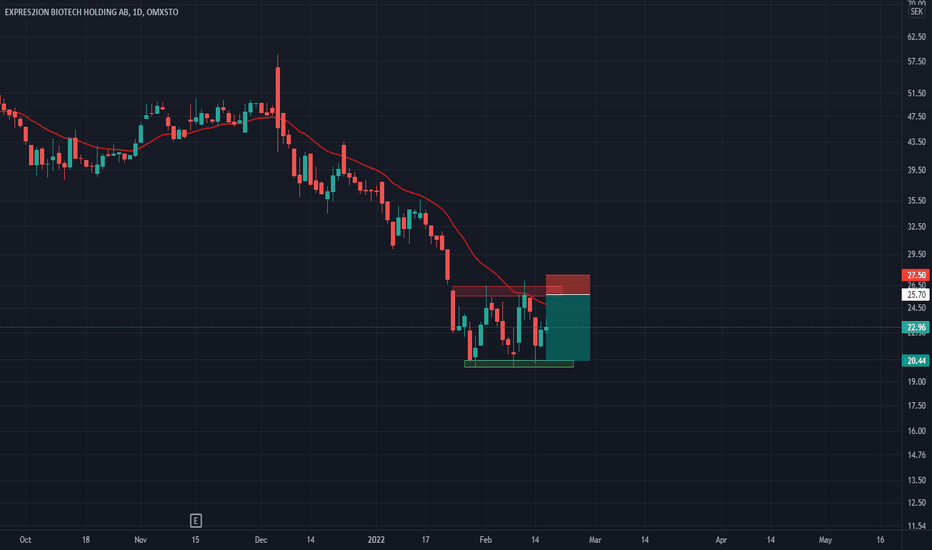Click the May date label
Screen dimensions: 932x550
(x=825, y=540)
